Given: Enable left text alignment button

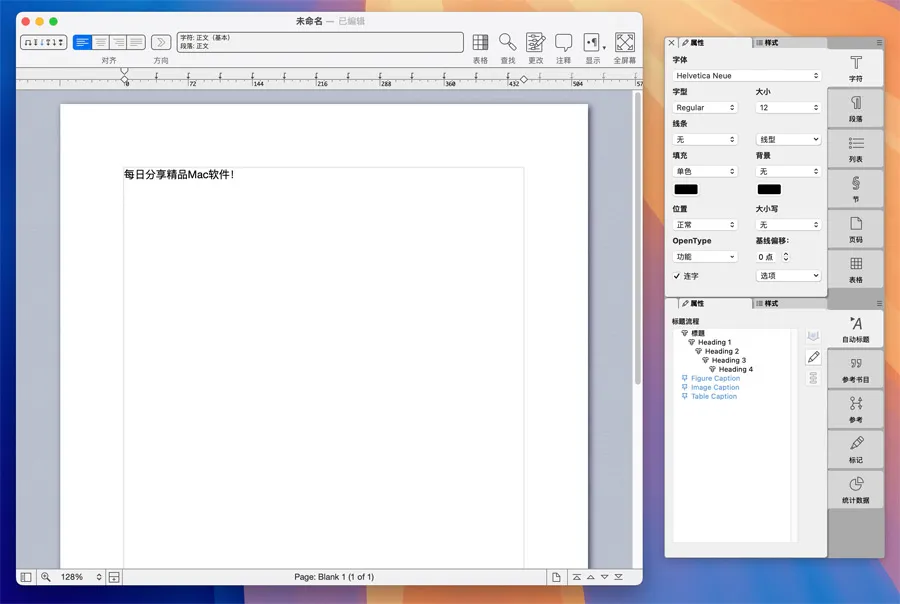Looking at the screenshot, I should [x=83, y=42].
